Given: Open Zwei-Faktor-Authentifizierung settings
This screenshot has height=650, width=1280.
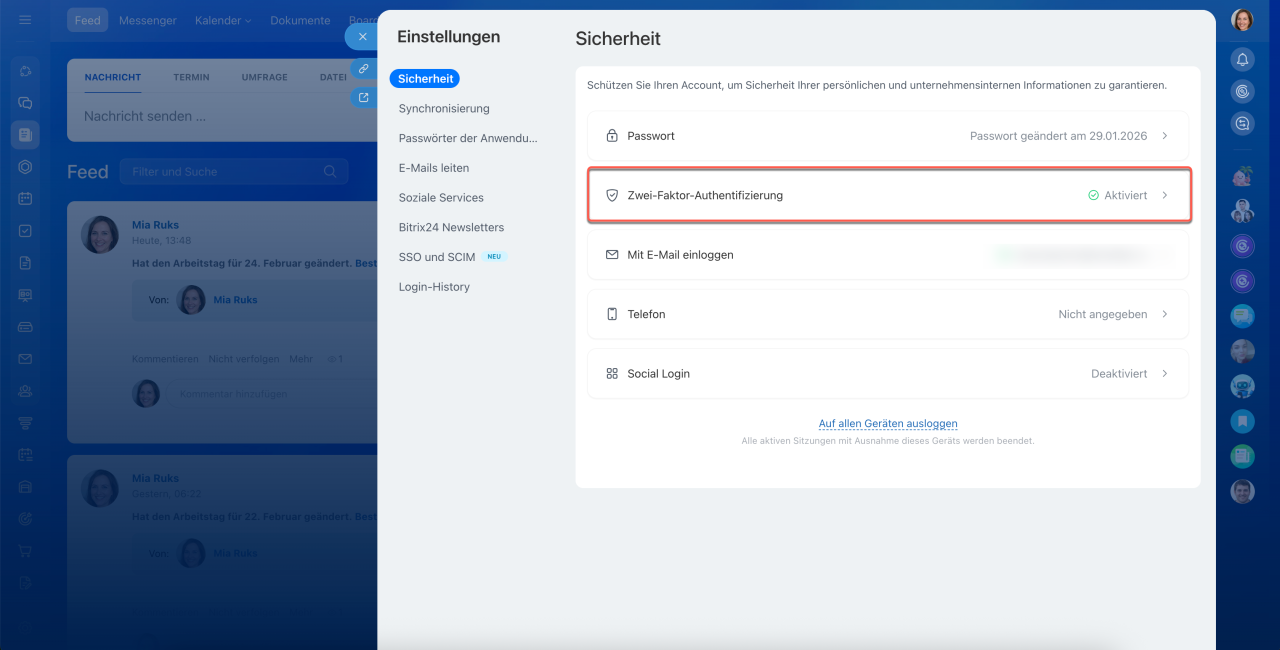Looking at the screenshot, I should click(x=887, y=196).
